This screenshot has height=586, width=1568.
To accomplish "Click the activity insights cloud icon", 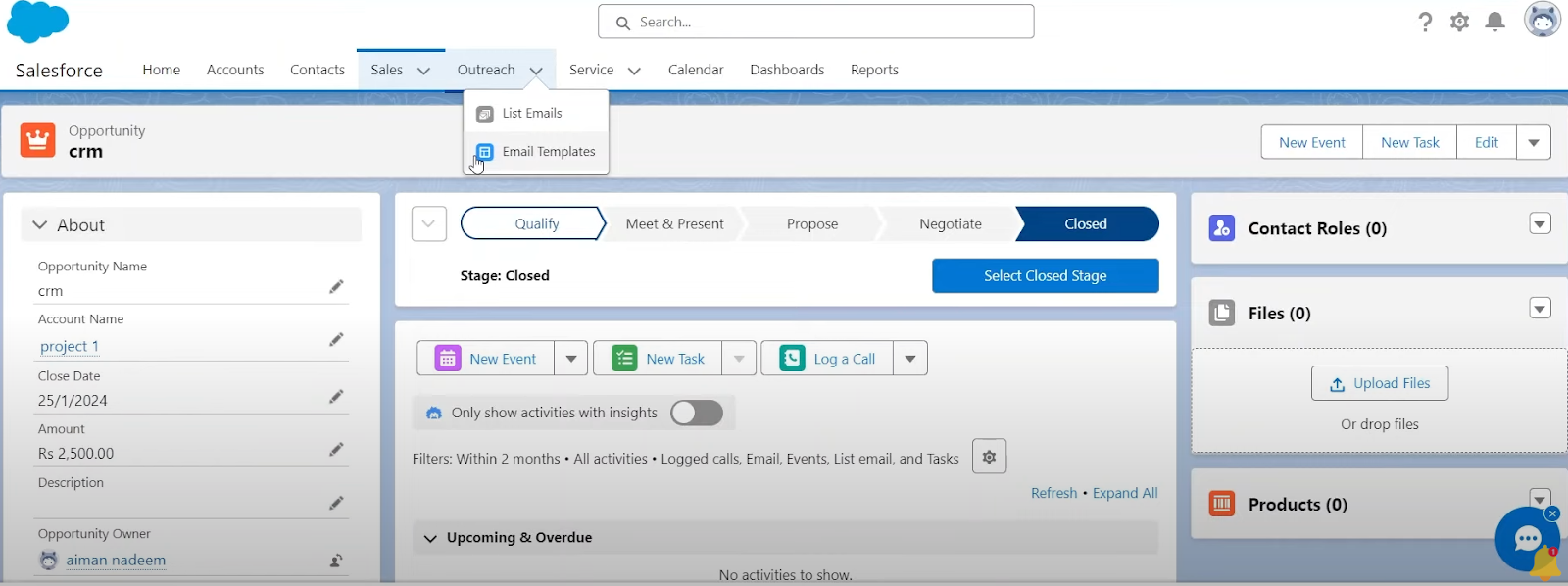I will (434, 413).
